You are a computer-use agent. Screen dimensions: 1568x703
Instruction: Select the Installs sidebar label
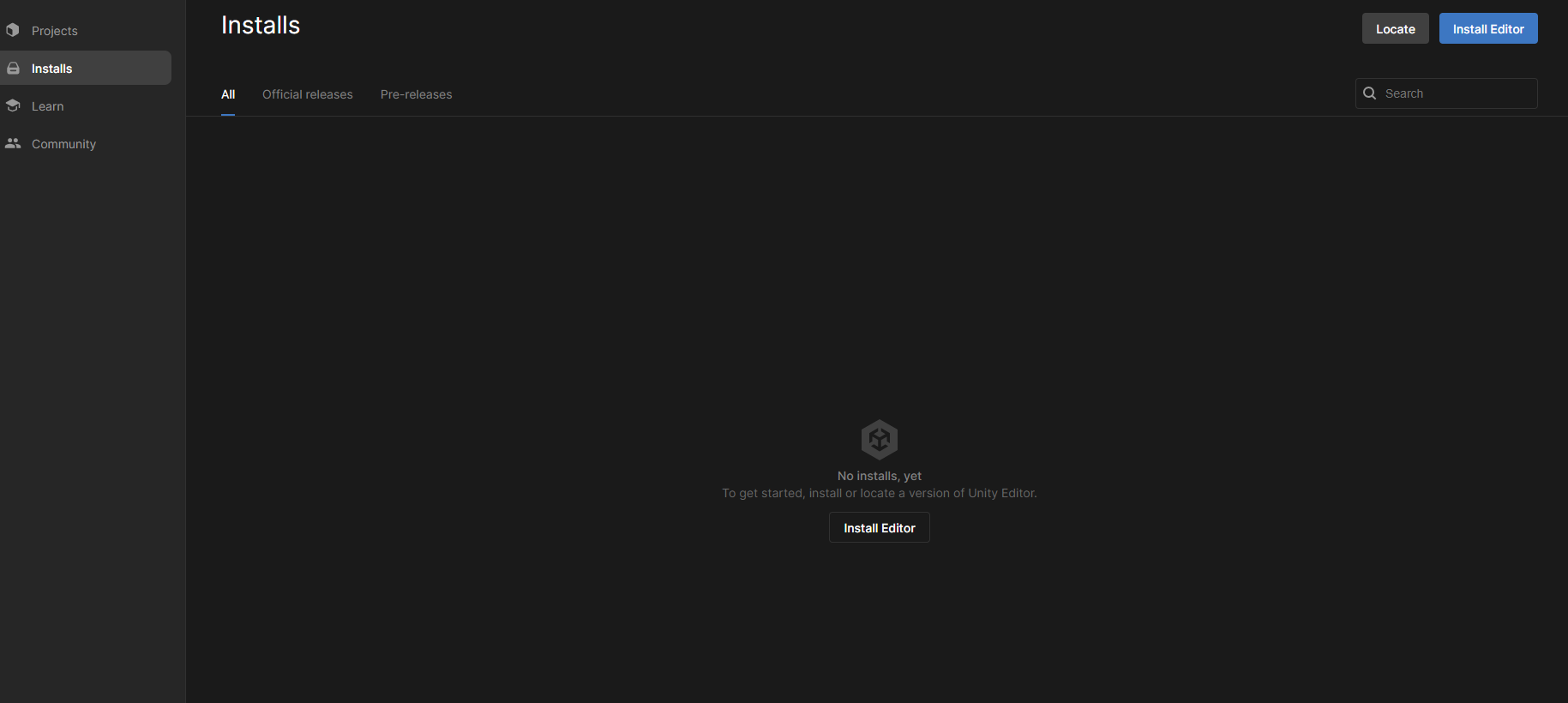(x=52, y=69)
